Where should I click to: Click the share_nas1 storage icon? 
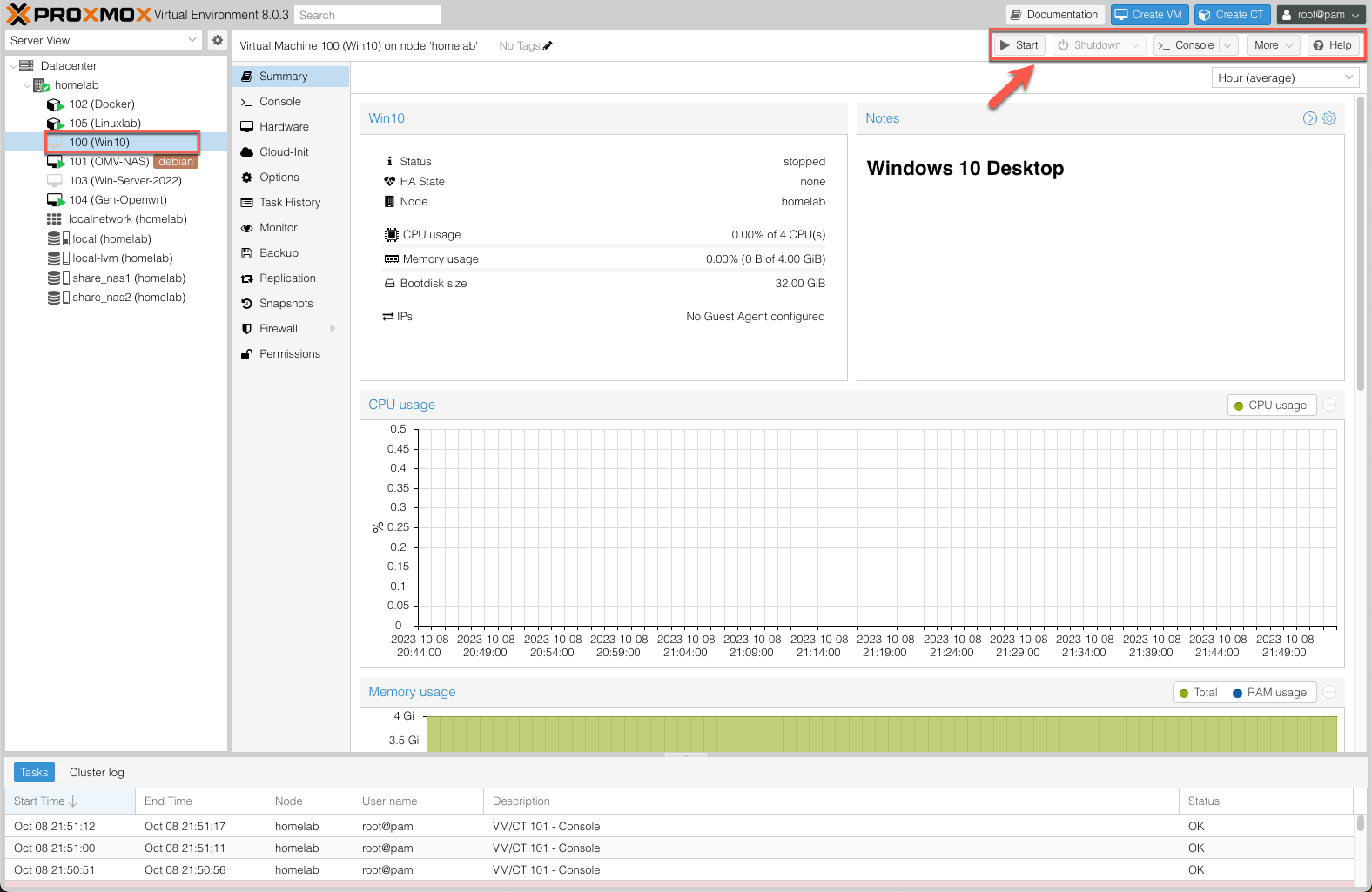[x=58, y=278]
